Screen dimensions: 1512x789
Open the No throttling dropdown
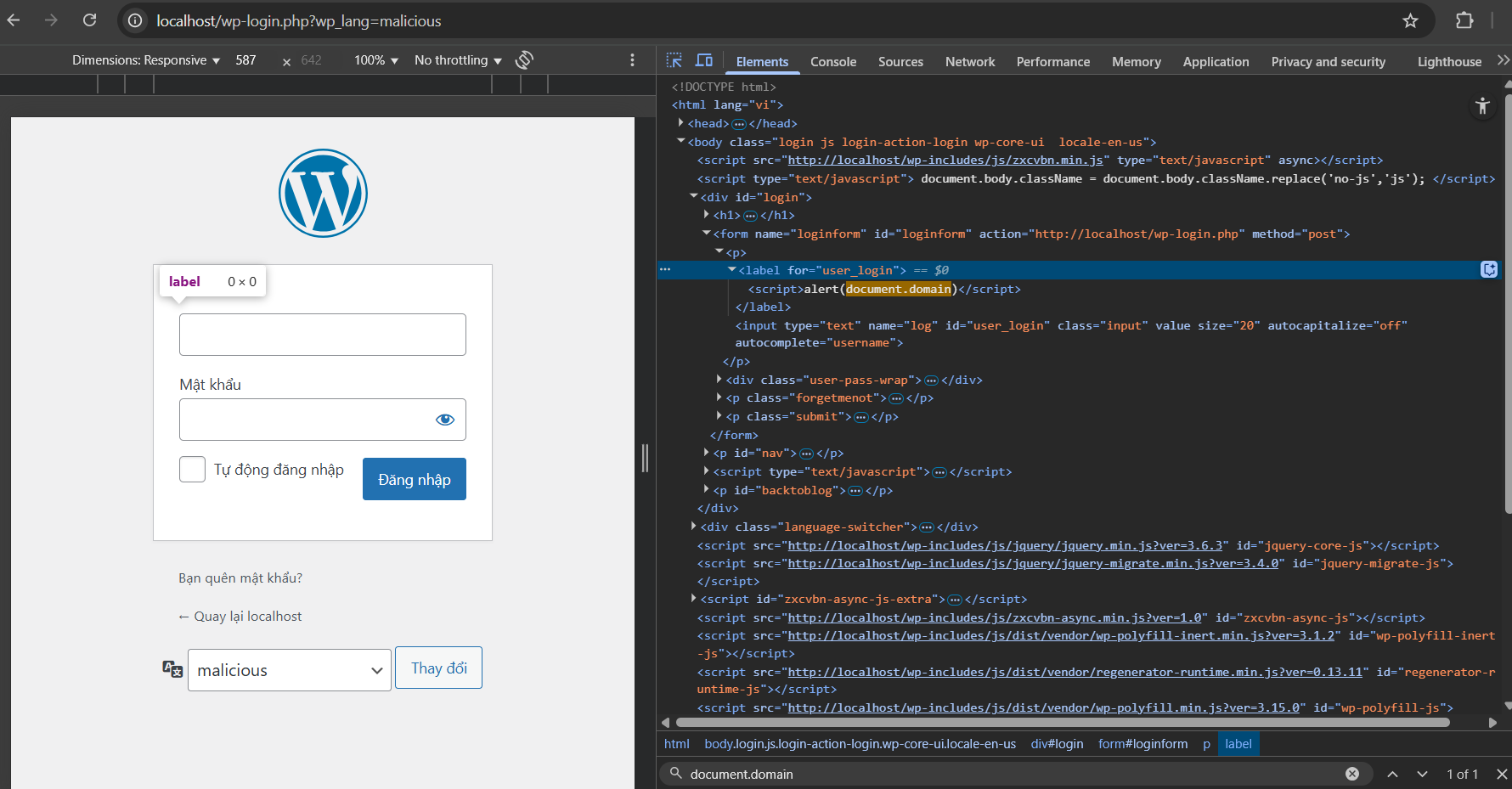pyautogui.click(x=458, y=60)
